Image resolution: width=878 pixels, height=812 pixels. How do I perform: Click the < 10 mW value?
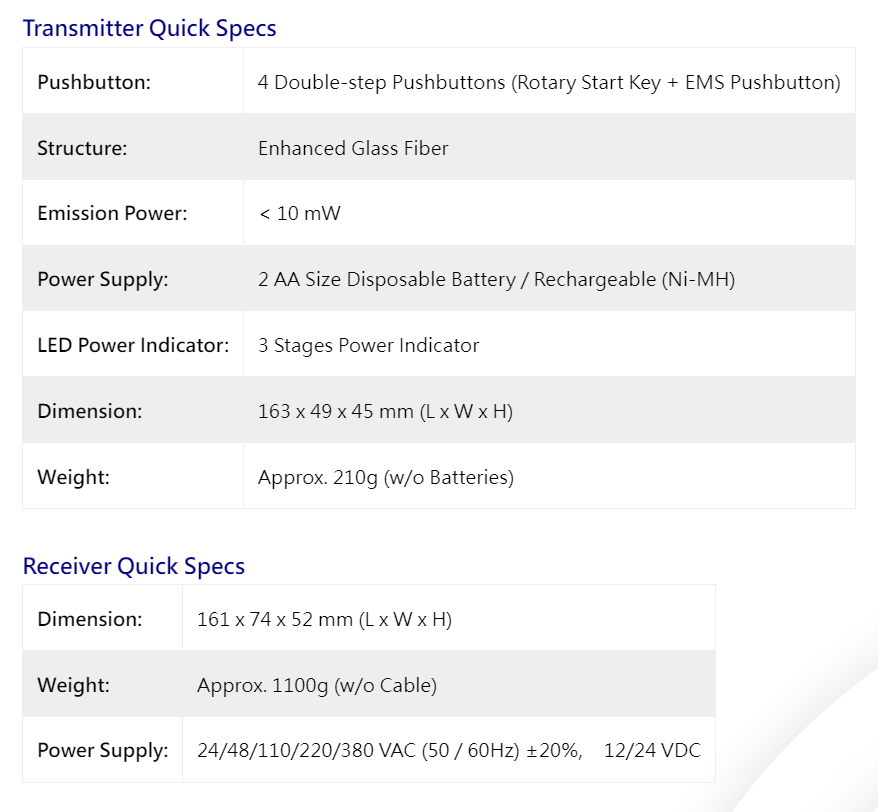coord(300,213)
